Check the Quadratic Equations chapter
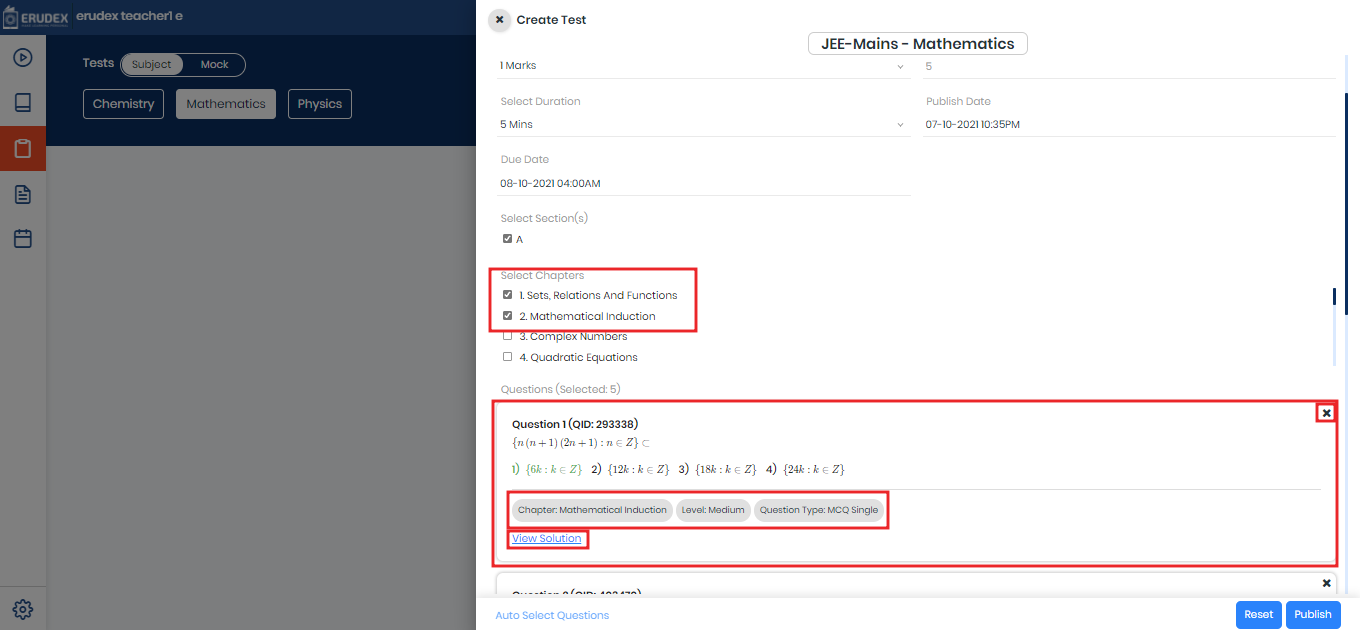The height and width of the screenshot is (630, 1360). coord(507,357)
